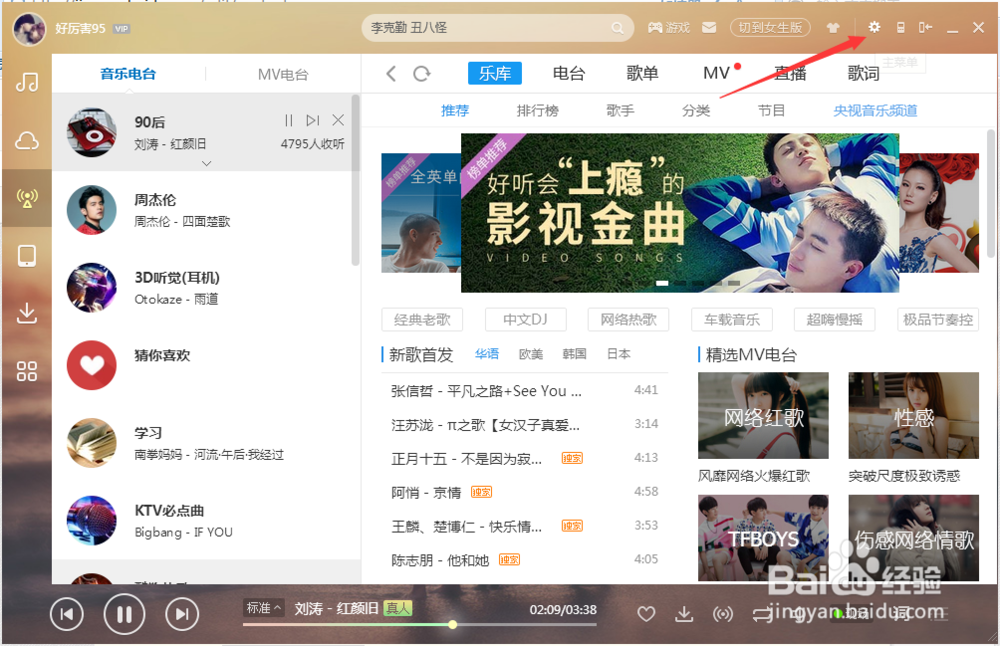Open the MV top tab
Image resolution: width=1000 pixels, height=646 pixels.
[x=716, y=73]
